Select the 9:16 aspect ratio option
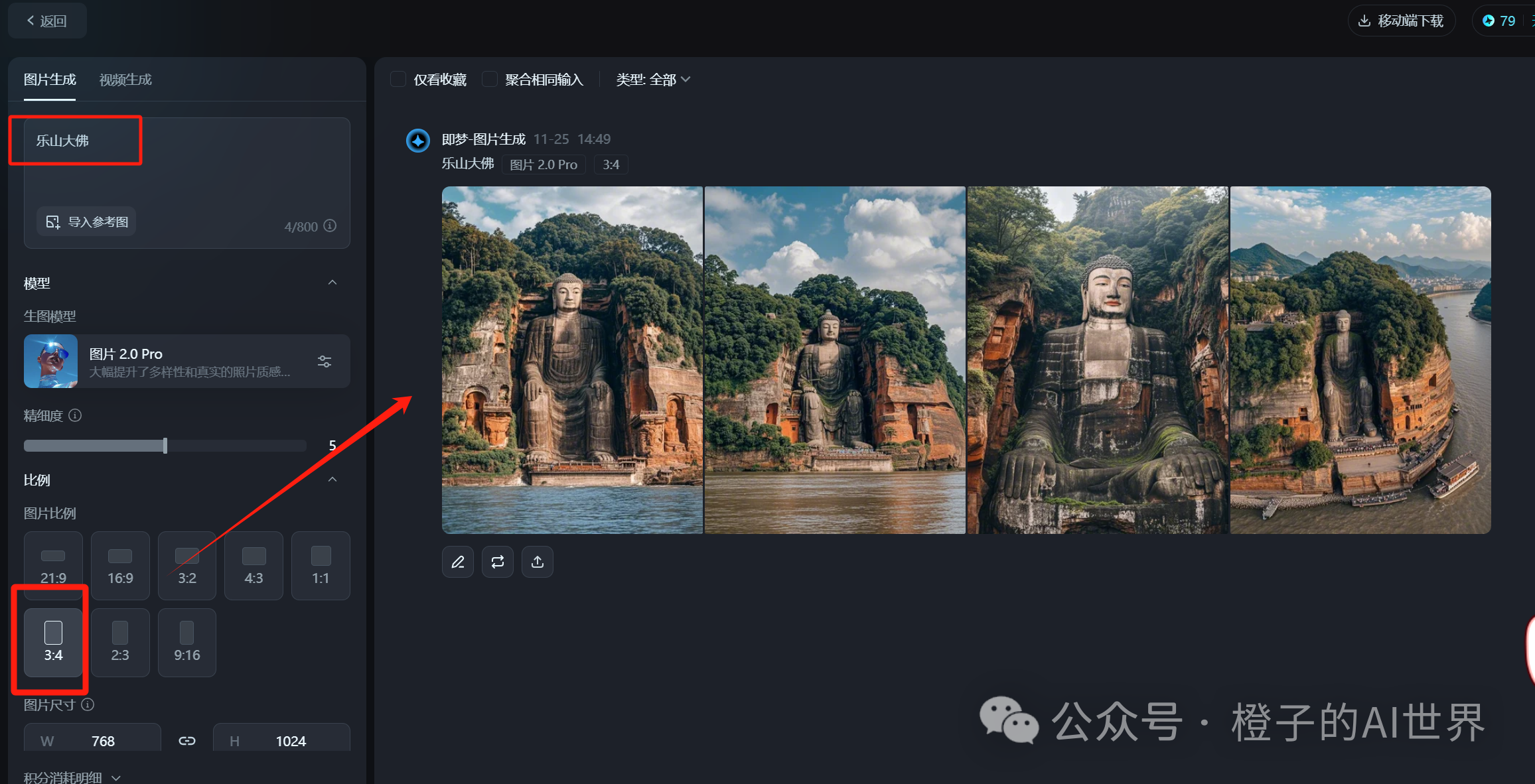1535x784 pixels. (x=187, y=642)
